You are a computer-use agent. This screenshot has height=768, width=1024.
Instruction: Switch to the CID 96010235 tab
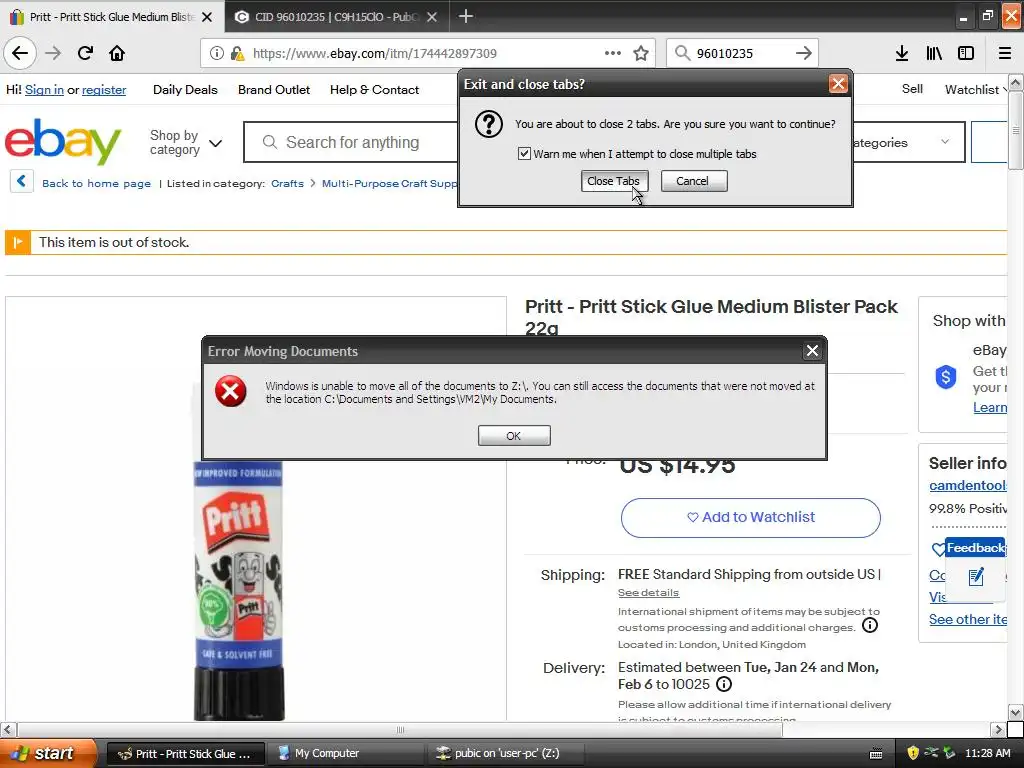(337, 17)
